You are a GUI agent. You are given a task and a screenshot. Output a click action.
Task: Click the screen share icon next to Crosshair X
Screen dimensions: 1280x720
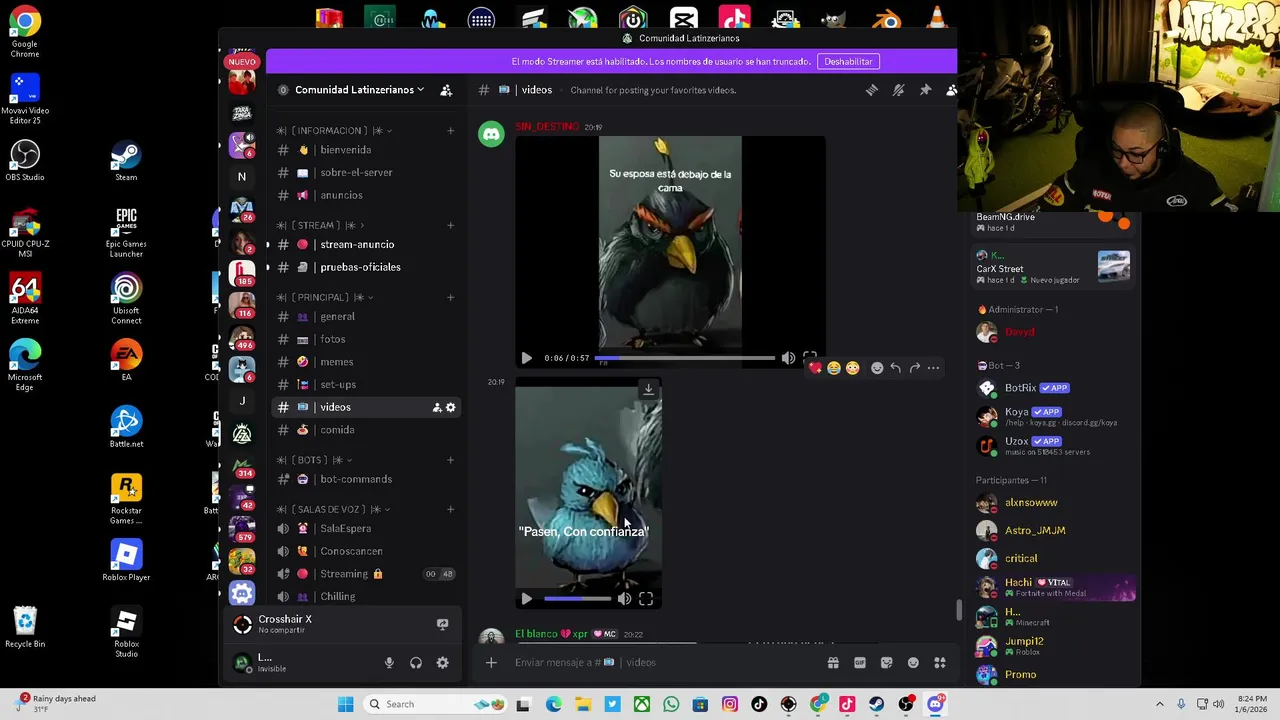[x=442, y=624]
